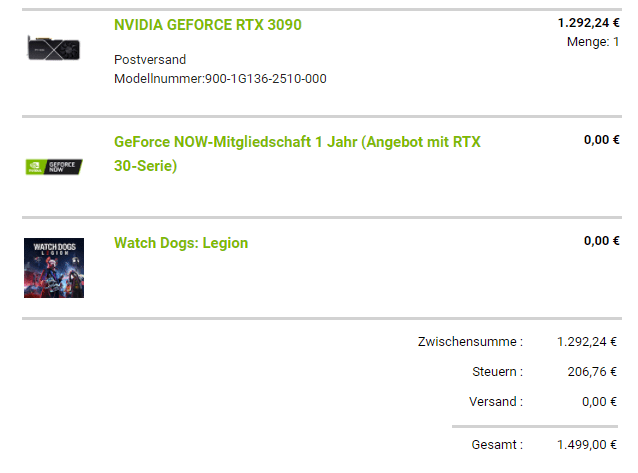Click the Zwischensumme label
The height and width of the screenshot is (473, 638).
point(470,342)
